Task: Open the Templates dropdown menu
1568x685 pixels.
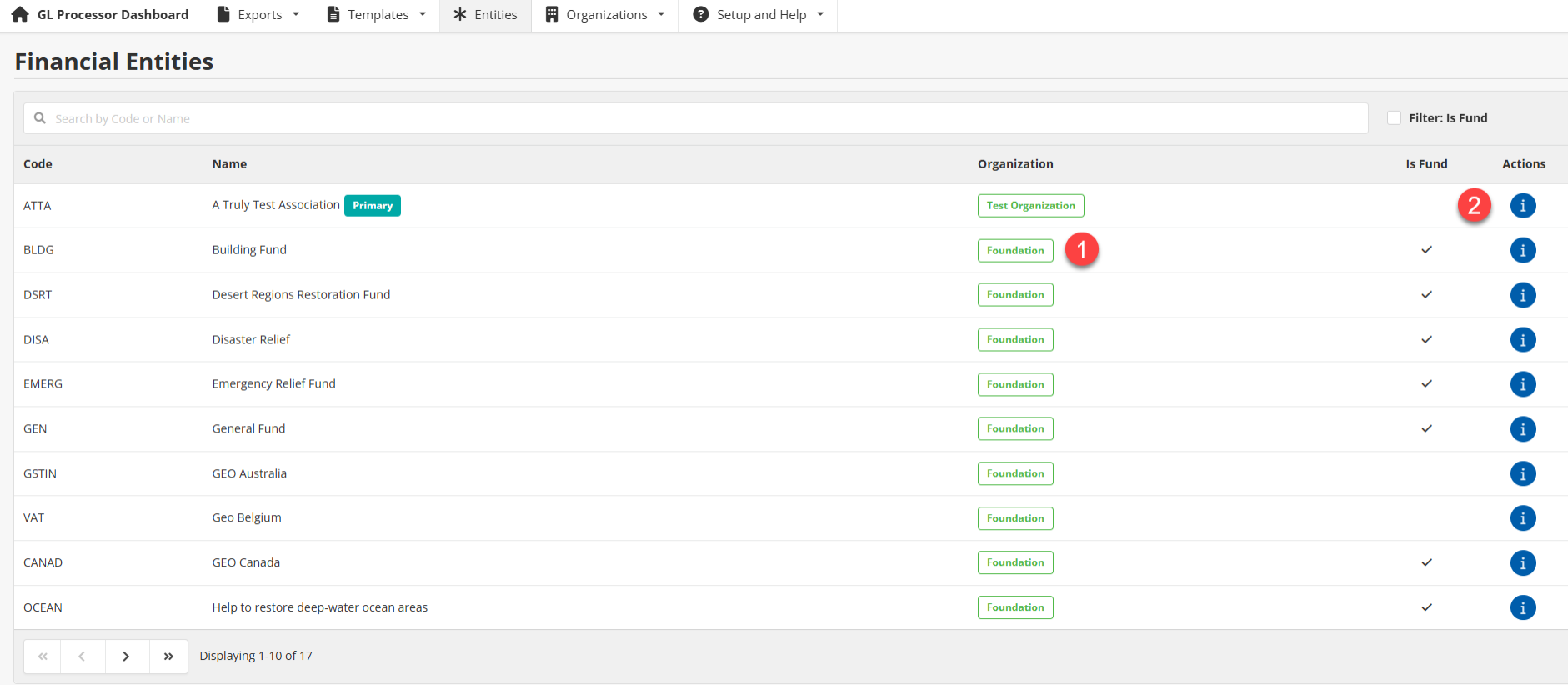Action: click(377, 15)
